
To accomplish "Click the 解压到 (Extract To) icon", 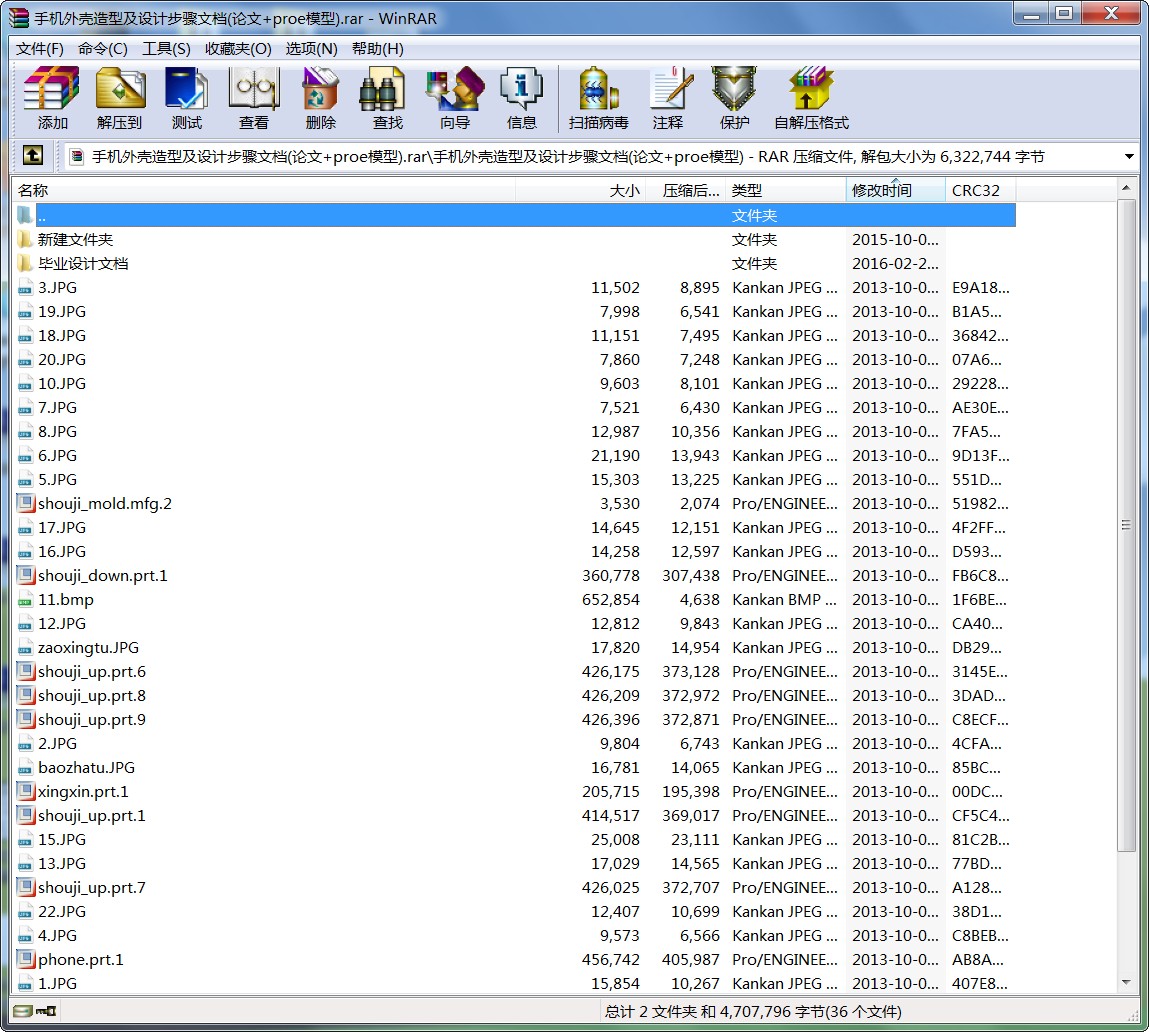I will [x=120, y=97].
